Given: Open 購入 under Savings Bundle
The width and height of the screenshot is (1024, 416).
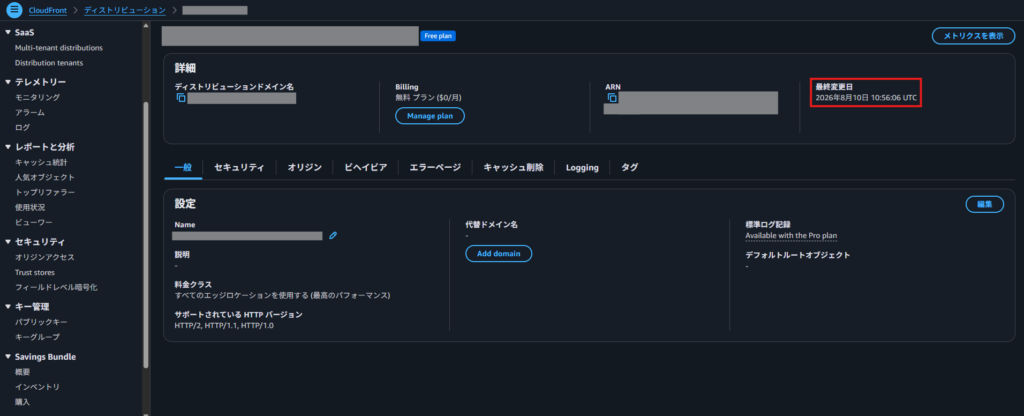Looking at the screenshot, I should (x=23, y=402).
